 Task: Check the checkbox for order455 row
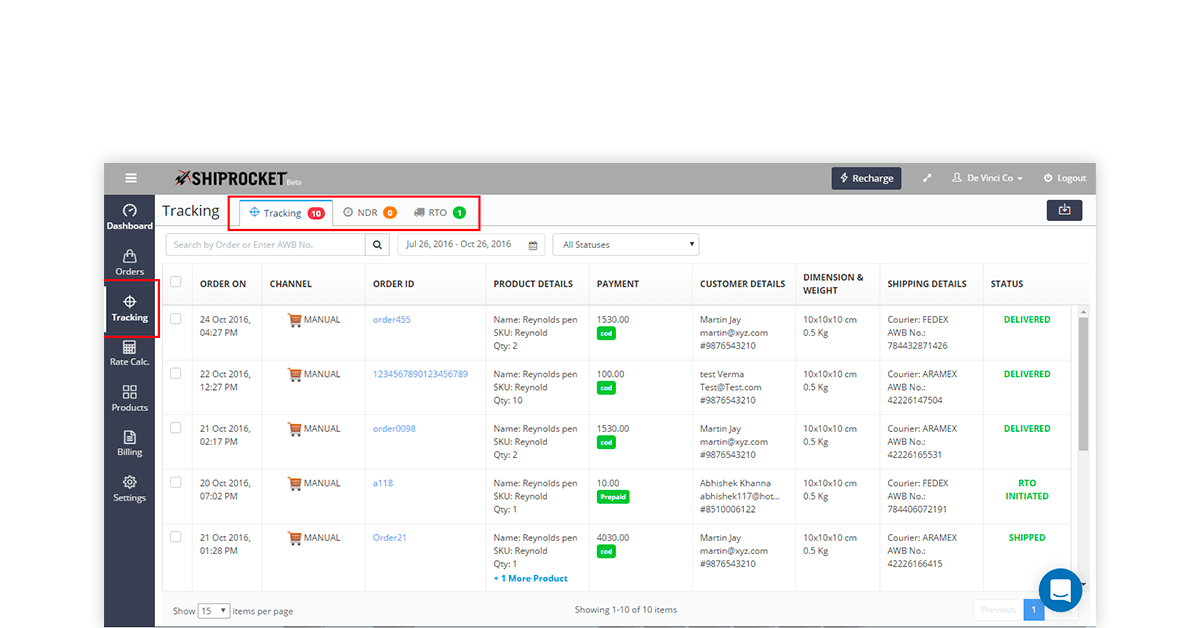pos(176,319)
